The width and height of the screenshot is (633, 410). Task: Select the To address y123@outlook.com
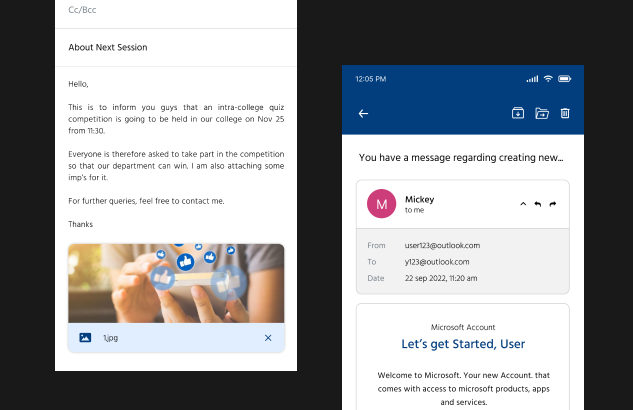pos(437,262)
